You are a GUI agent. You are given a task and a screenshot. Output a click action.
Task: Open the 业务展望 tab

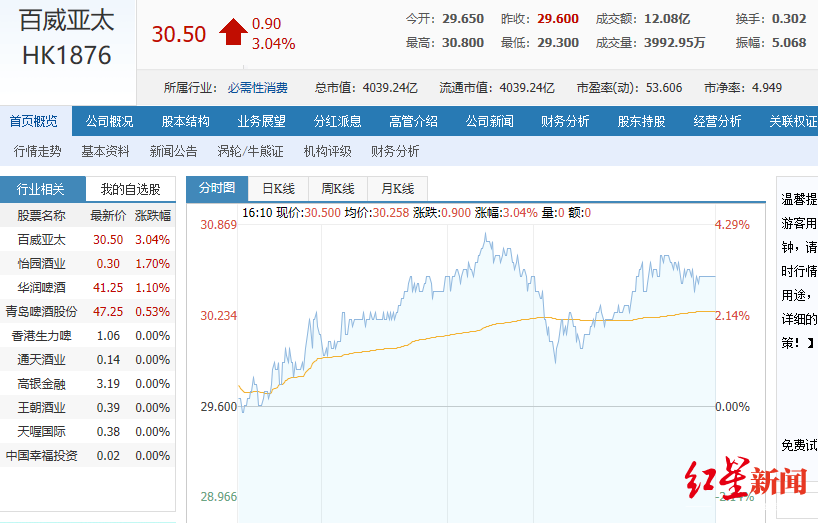(x=261, y=121)
